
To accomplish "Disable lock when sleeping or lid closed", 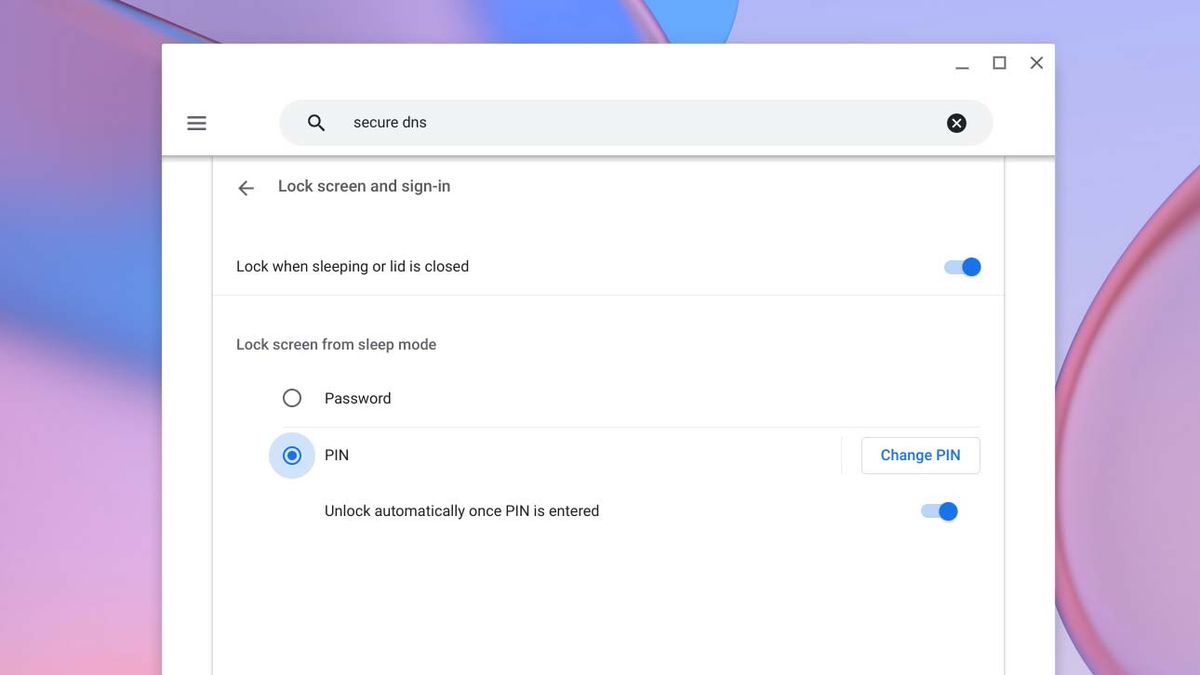I will [961, 266].
